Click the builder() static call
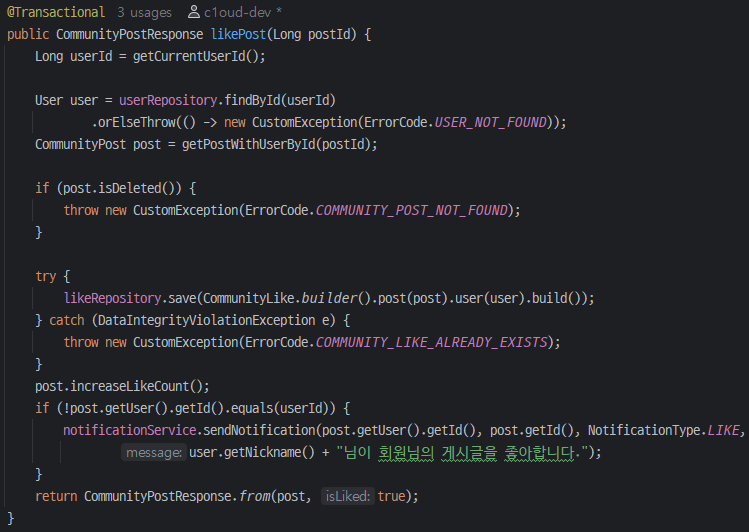The image size is (749, 532). click(336, 298)
